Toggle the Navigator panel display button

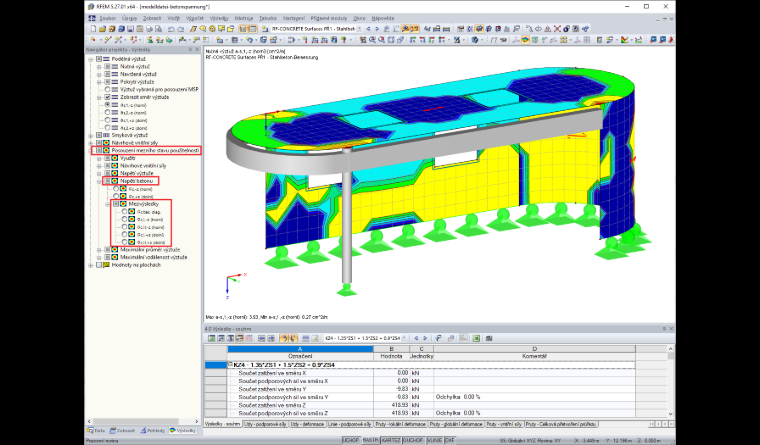tap(243, 29)
